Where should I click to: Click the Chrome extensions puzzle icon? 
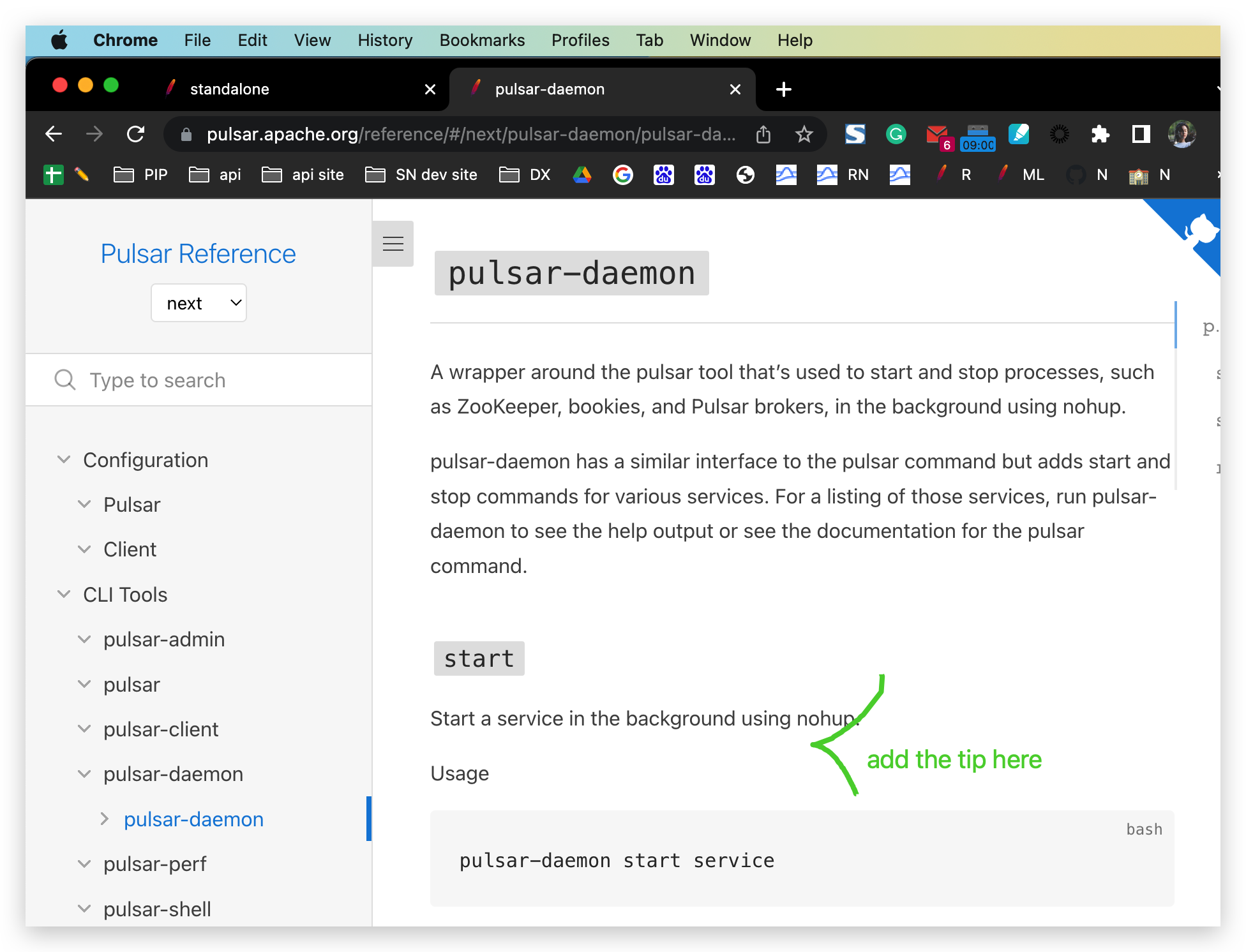(1100, 134)
